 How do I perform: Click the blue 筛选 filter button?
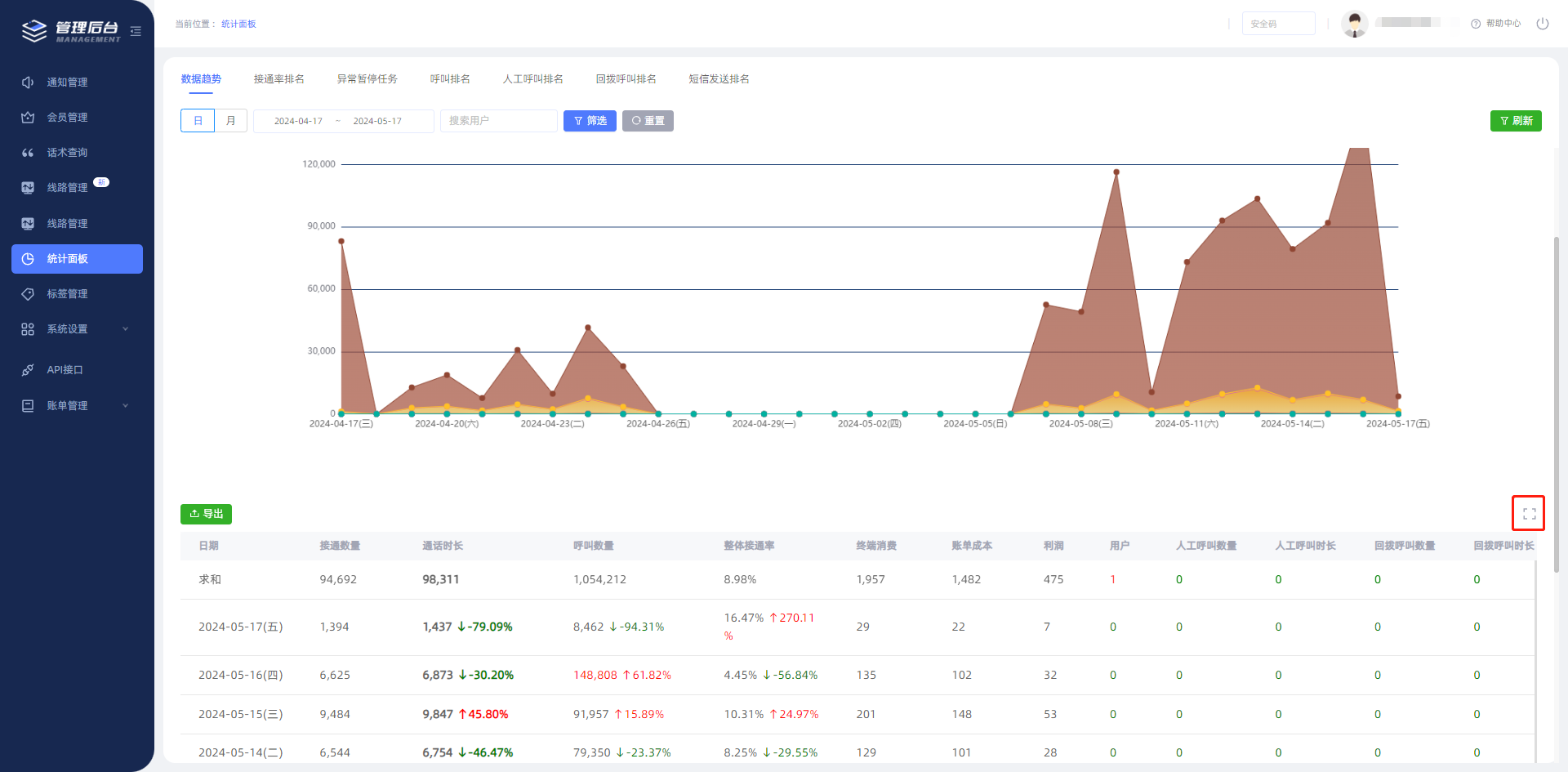590,121
